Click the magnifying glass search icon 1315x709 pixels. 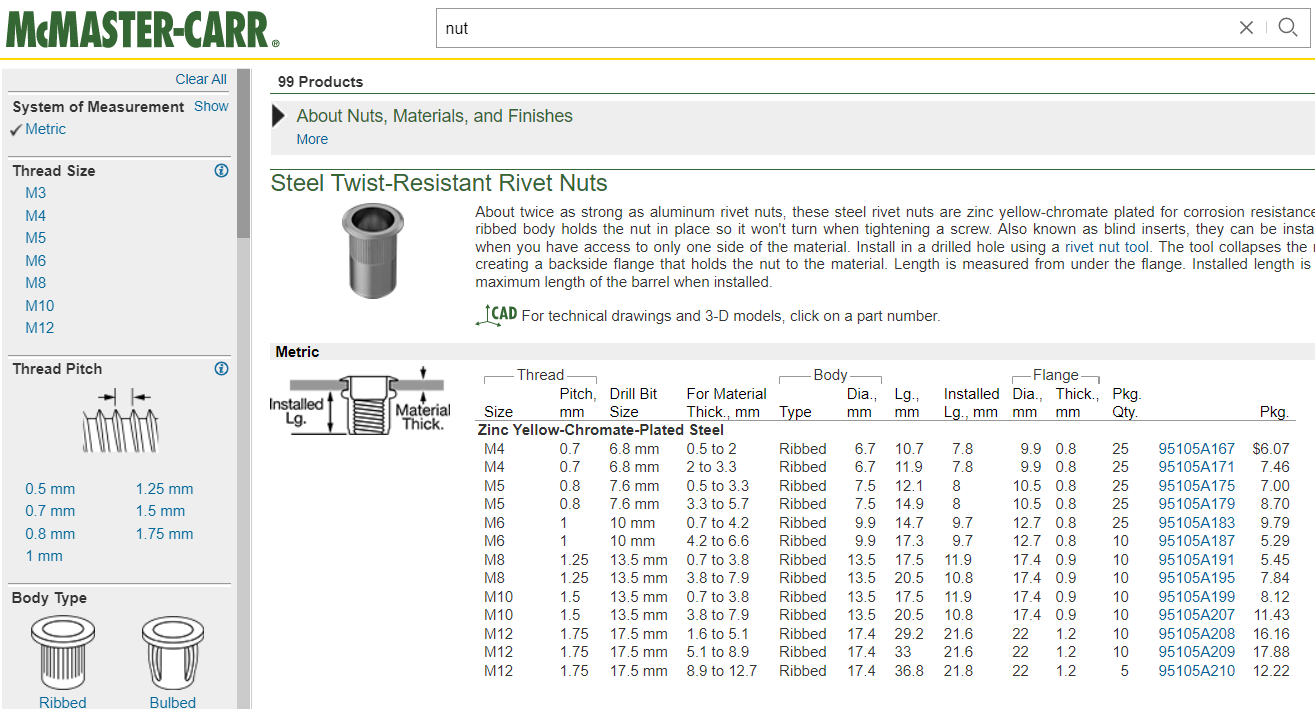(x=1288, y=28)
